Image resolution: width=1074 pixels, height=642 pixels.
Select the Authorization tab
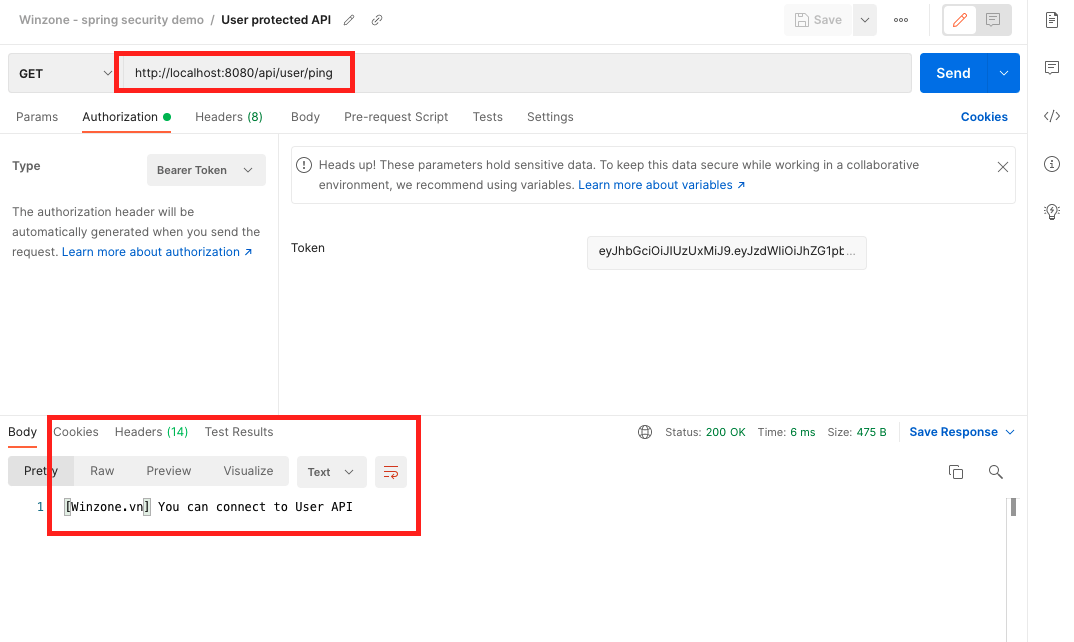126,116
